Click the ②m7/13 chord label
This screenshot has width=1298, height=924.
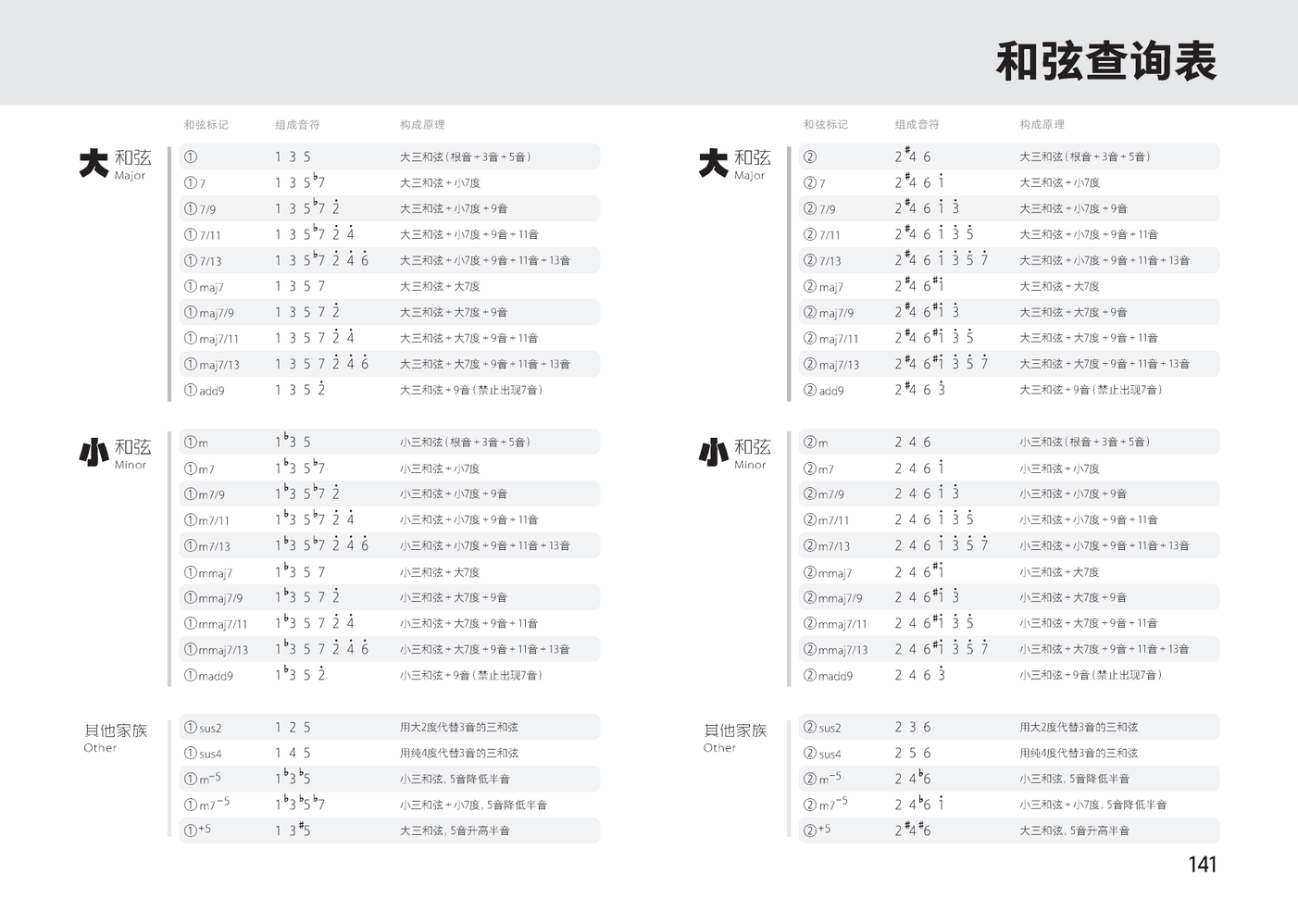click(x=826, y=546)
